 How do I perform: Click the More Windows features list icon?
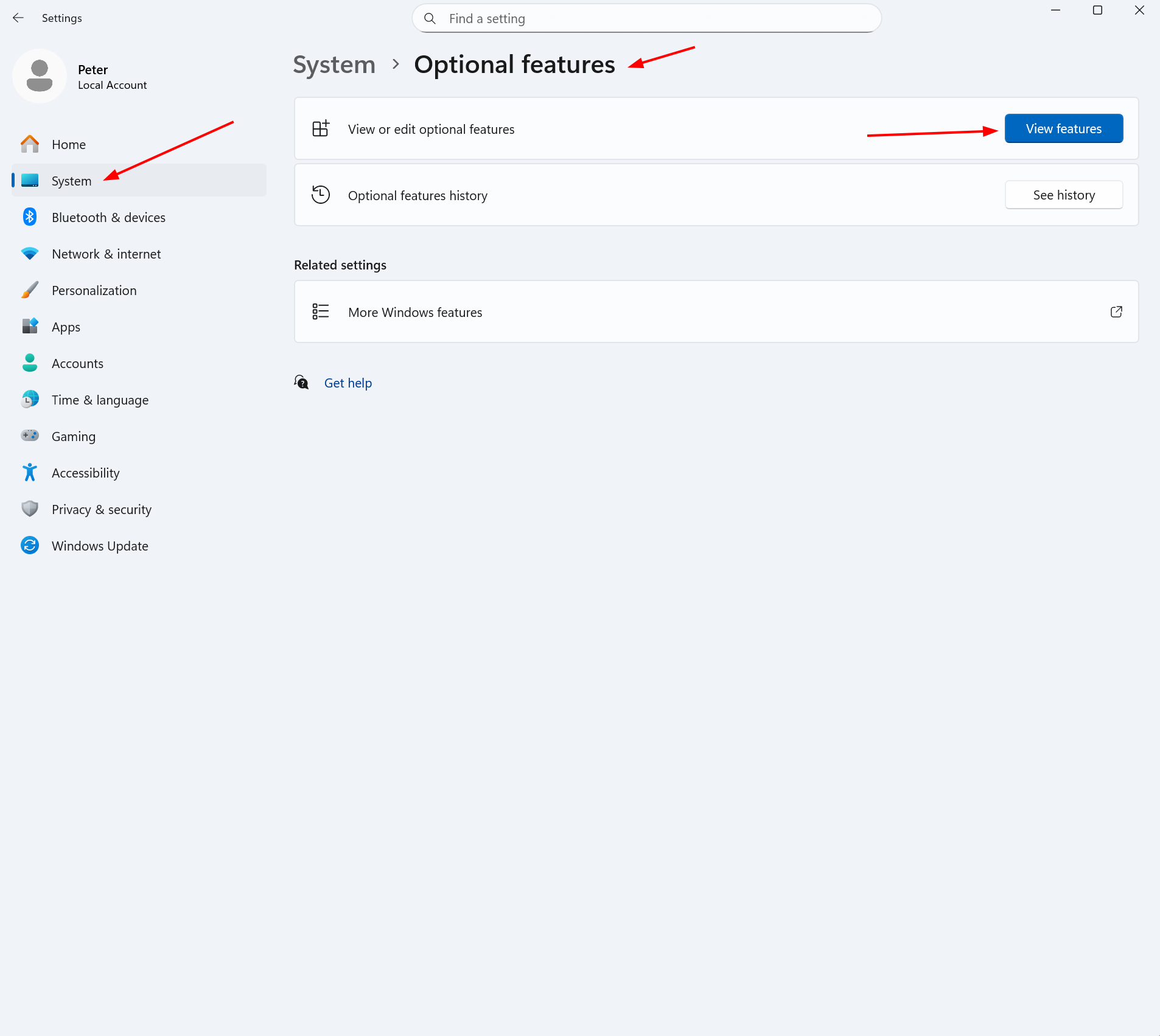(321, 311)
